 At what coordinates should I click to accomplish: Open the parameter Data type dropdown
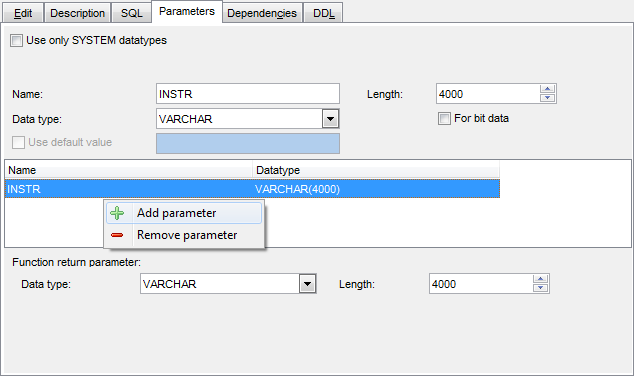pos(330,119)
